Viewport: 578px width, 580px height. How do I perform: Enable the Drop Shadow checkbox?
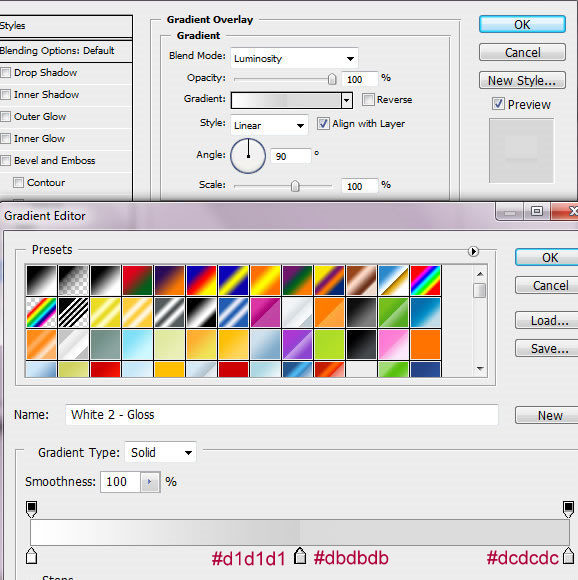click(x=6, y=72)
